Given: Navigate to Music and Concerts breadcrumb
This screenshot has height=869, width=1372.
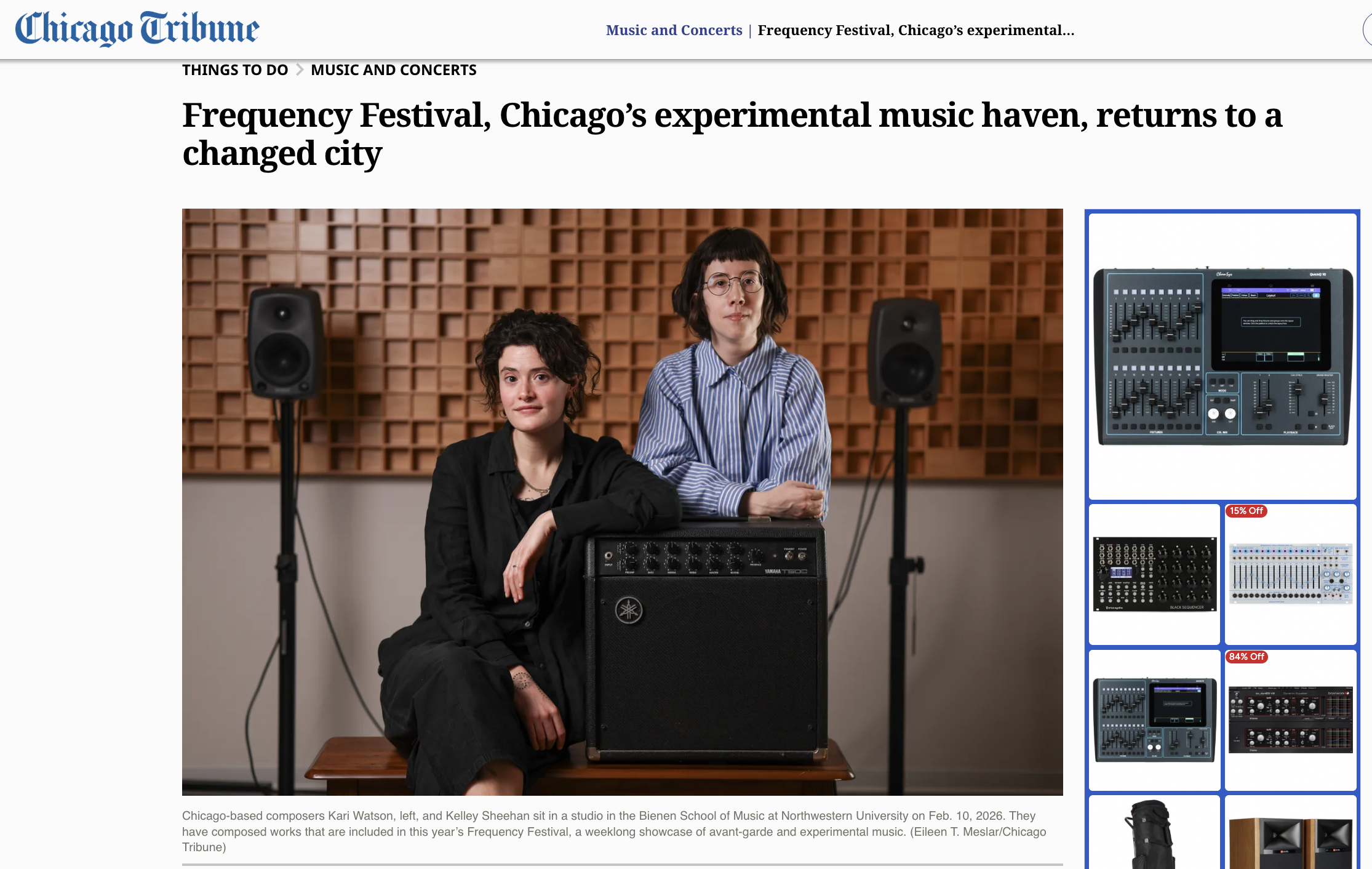Looking at the screenshot, I should [394, 70].
